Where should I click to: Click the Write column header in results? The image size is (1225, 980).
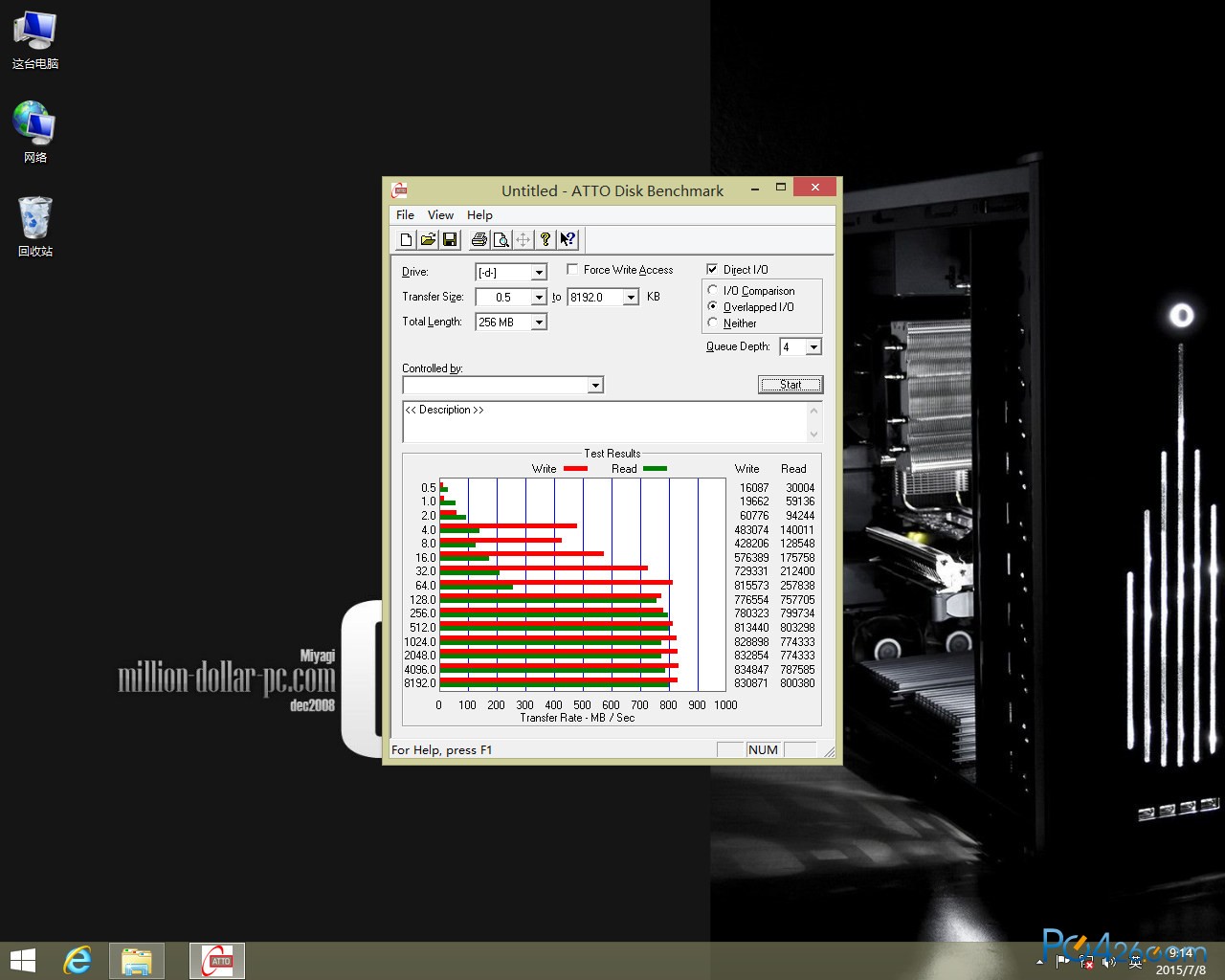746,469
